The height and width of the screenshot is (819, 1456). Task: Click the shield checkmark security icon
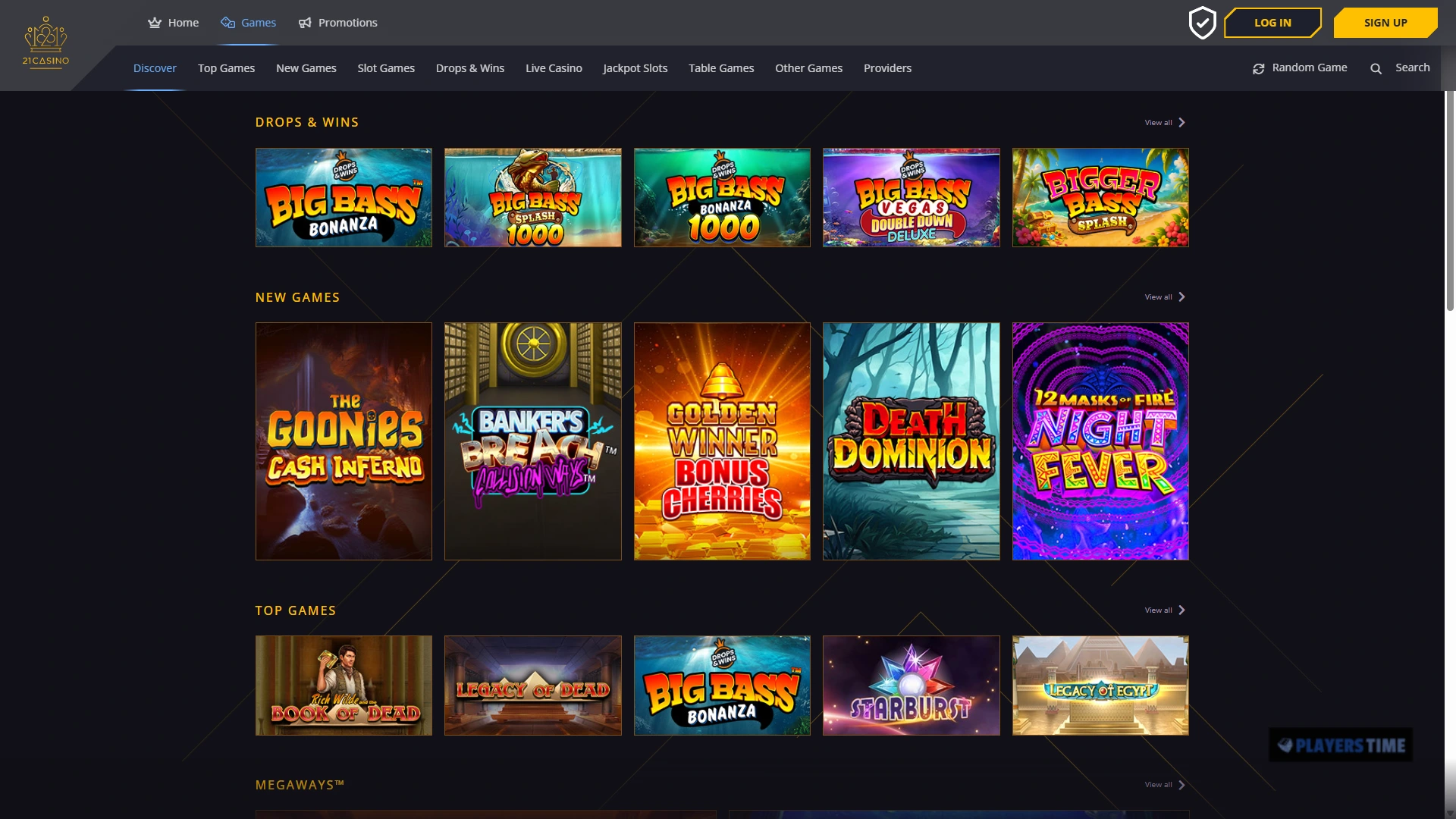point(1202,23)
